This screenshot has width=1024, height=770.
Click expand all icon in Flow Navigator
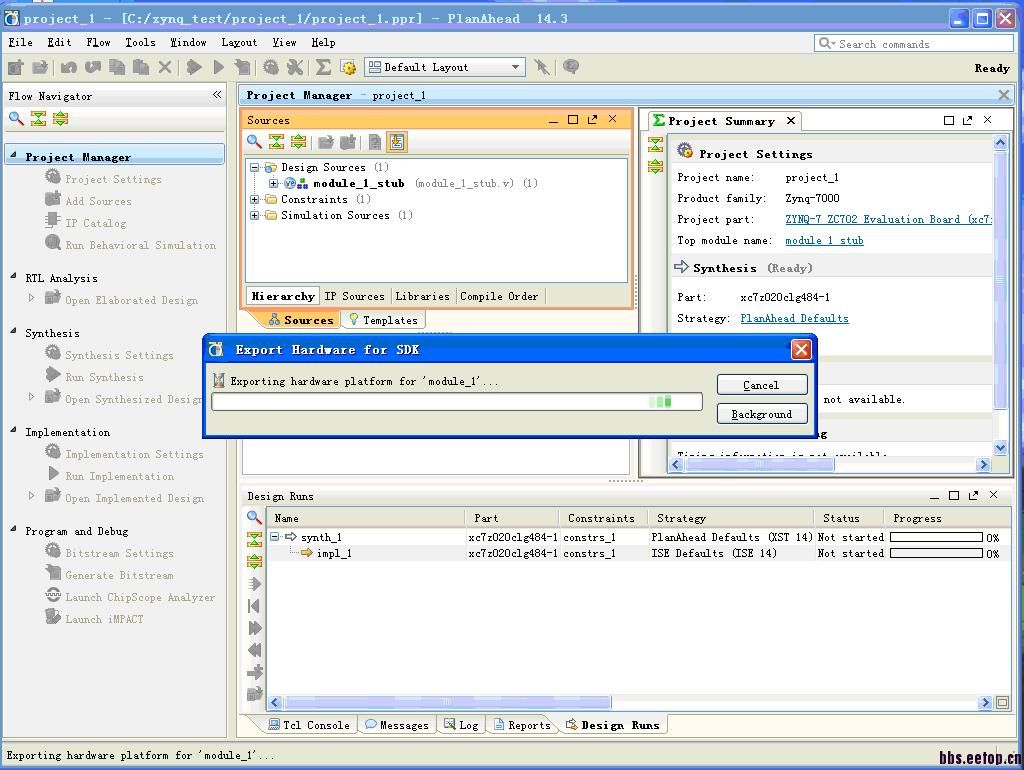[x=60, y=119]
